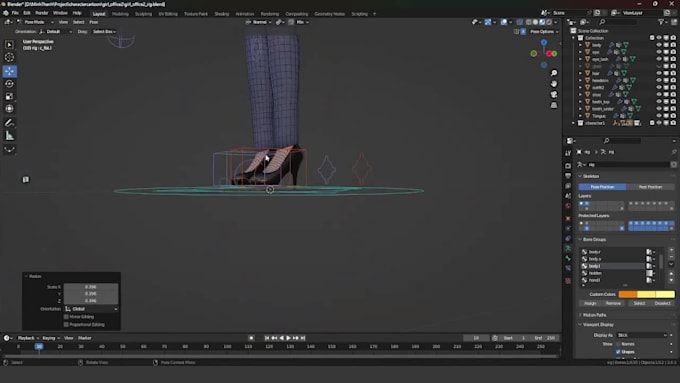Click the Select bone group button

click(x=639, y=303)
